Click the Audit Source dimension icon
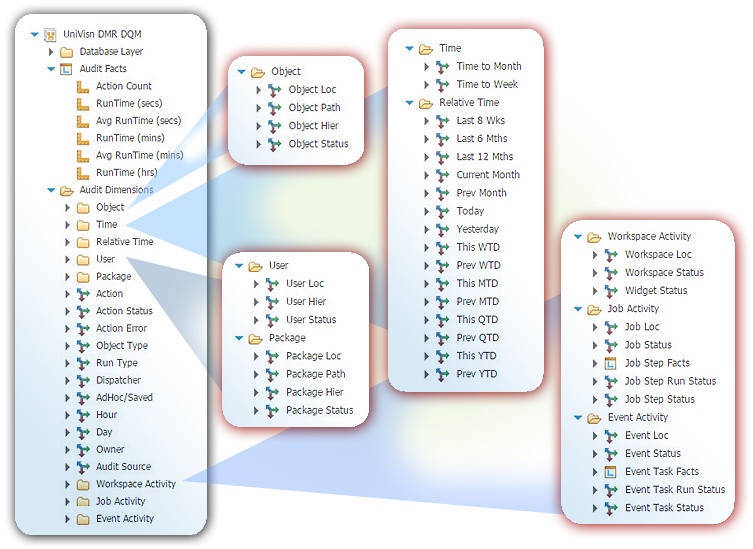 (x=83, y=467)
